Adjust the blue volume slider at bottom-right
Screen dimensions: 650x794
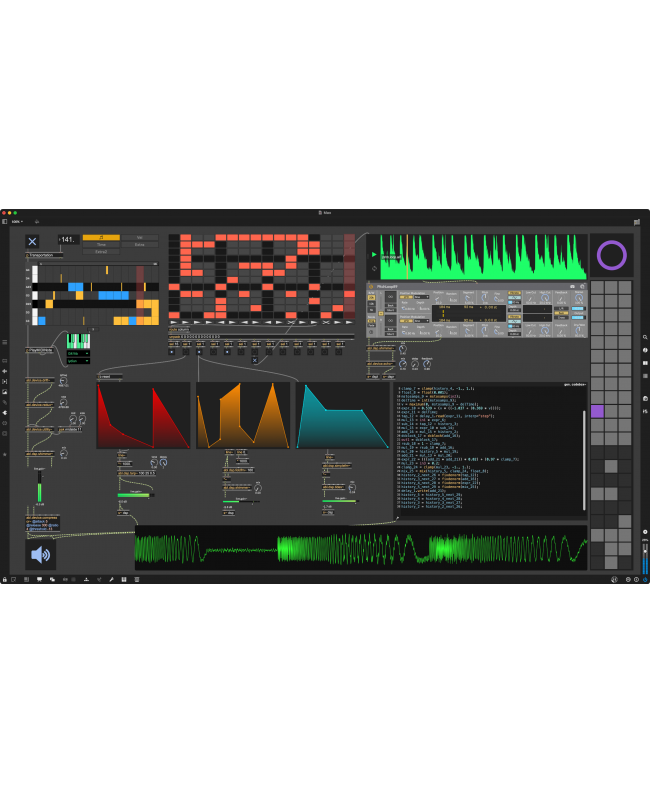[x=645, y=559]
